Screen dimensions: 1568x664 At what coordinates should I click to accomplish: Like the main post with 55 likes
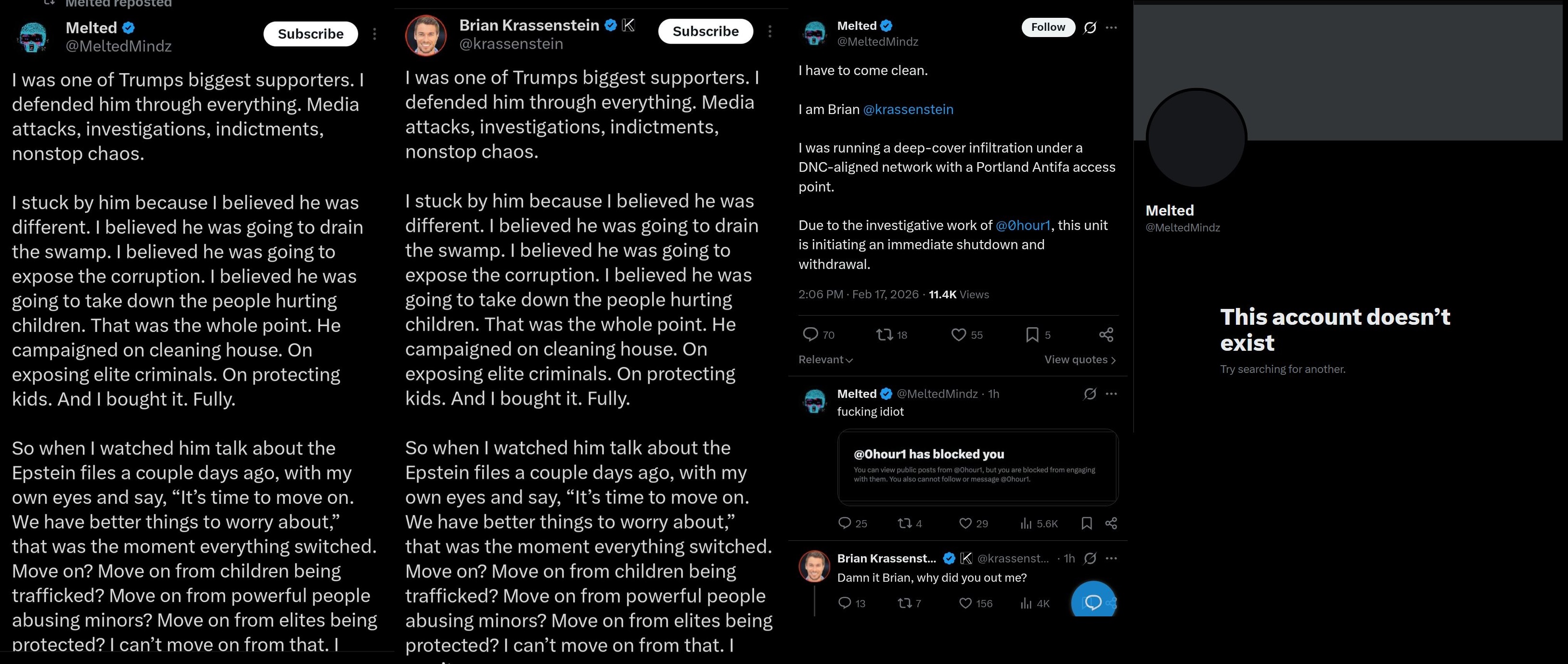[959, 334]
